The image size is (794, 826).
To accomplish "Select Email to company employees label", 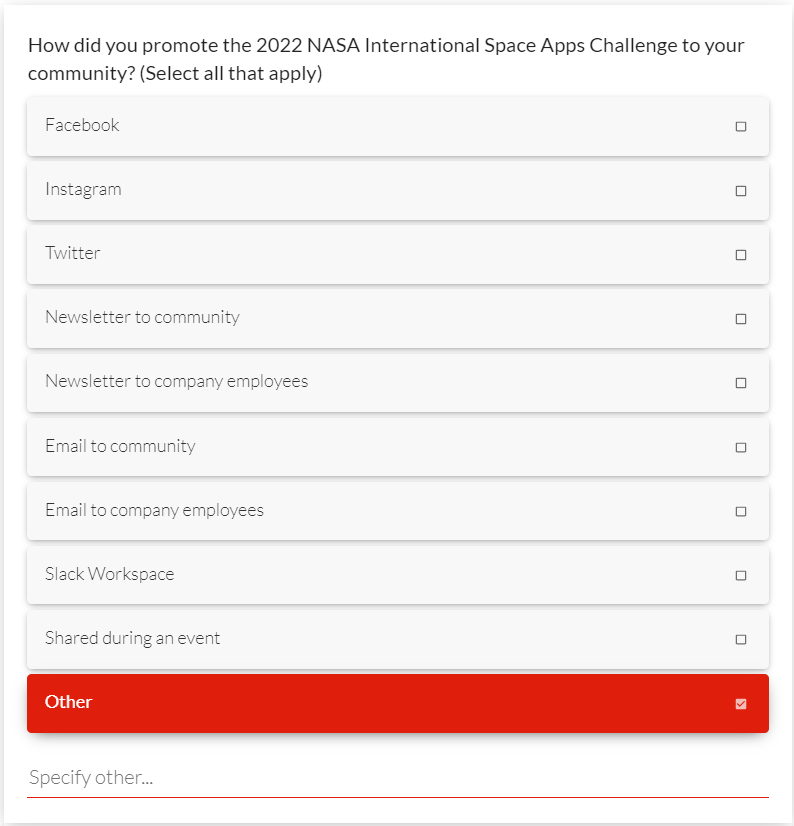I will coord(154,510).
